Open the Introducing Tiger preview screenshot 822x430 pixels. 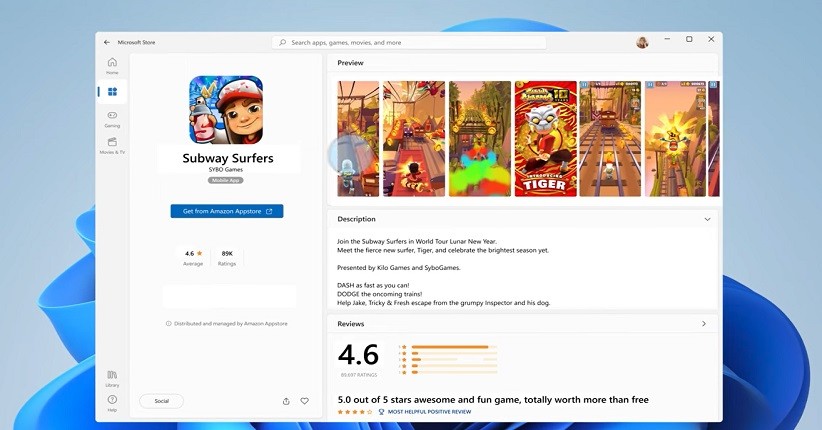pyautogui.click(x=546, y=139)
